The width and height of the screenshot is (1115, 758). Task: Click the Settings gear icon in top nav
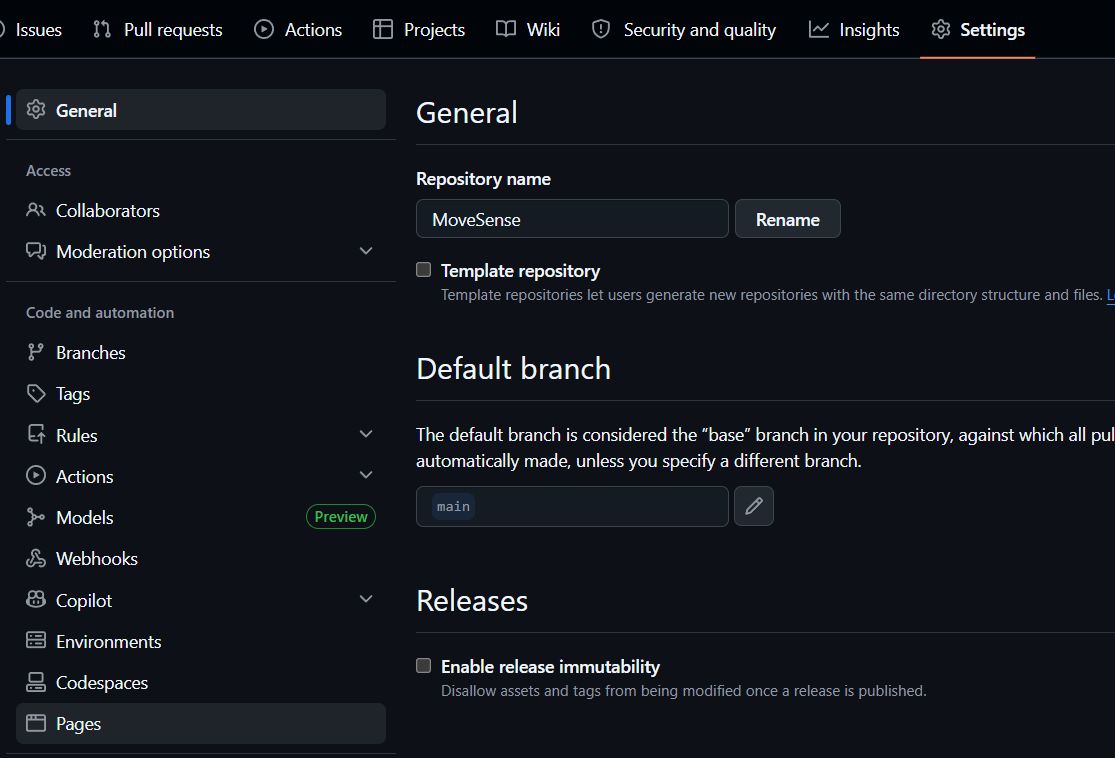coord(941,29)
